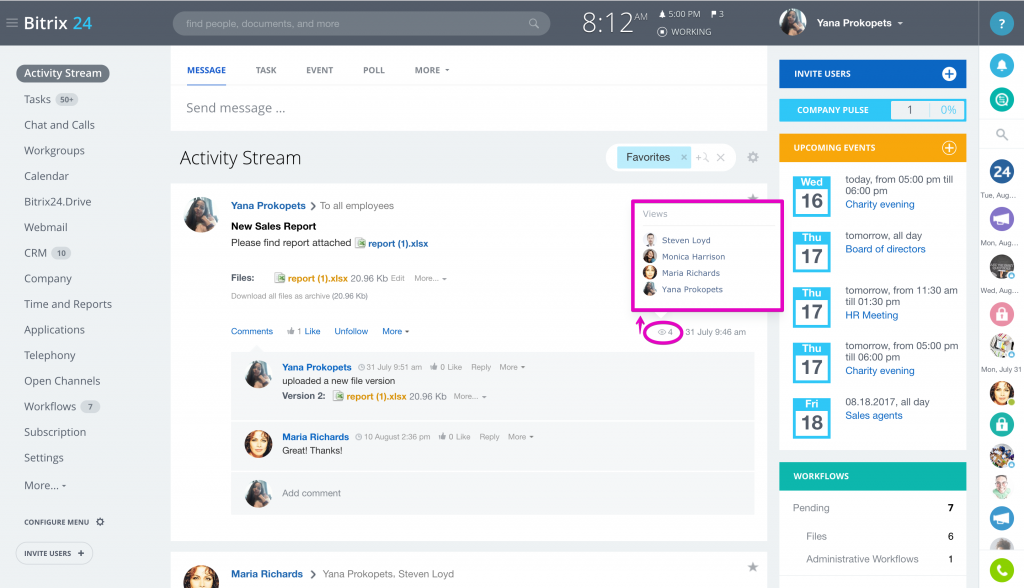Toggle favorite star on New Sales Report post

click(753, 198)
